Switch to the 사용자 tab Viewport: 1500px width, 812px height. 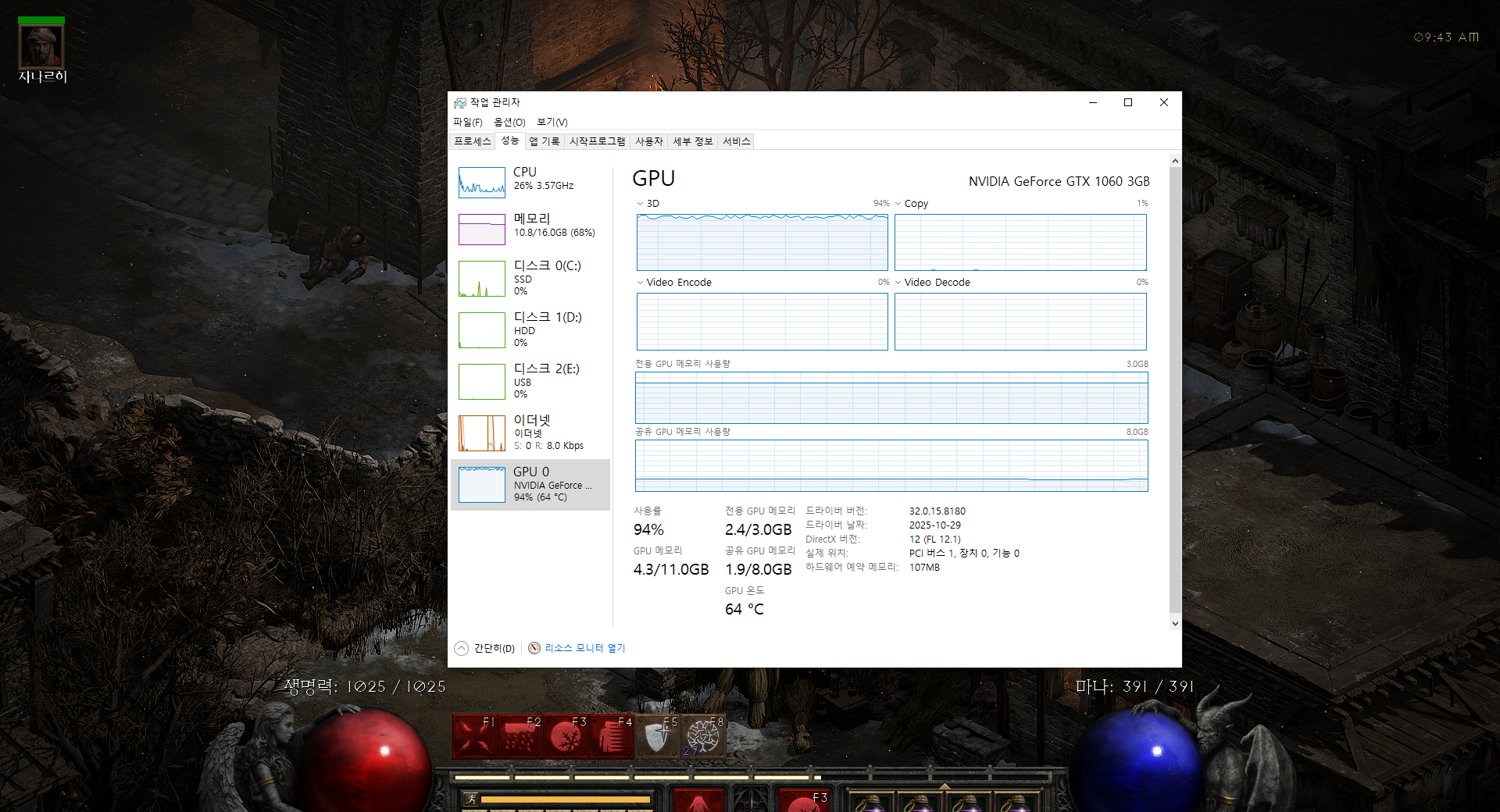(x=649, y=141)
